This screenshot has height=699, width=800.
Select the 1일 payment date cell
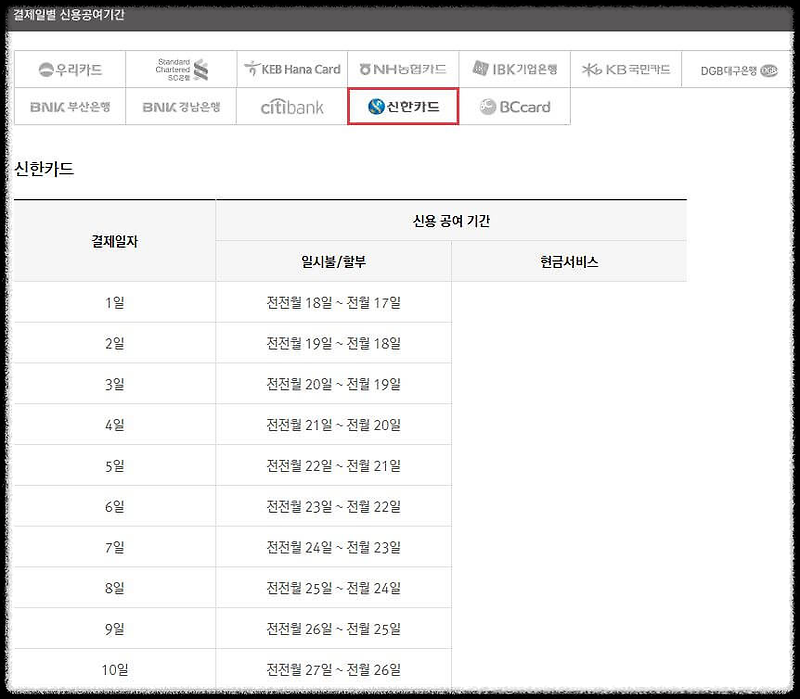(x=115, y=302)
